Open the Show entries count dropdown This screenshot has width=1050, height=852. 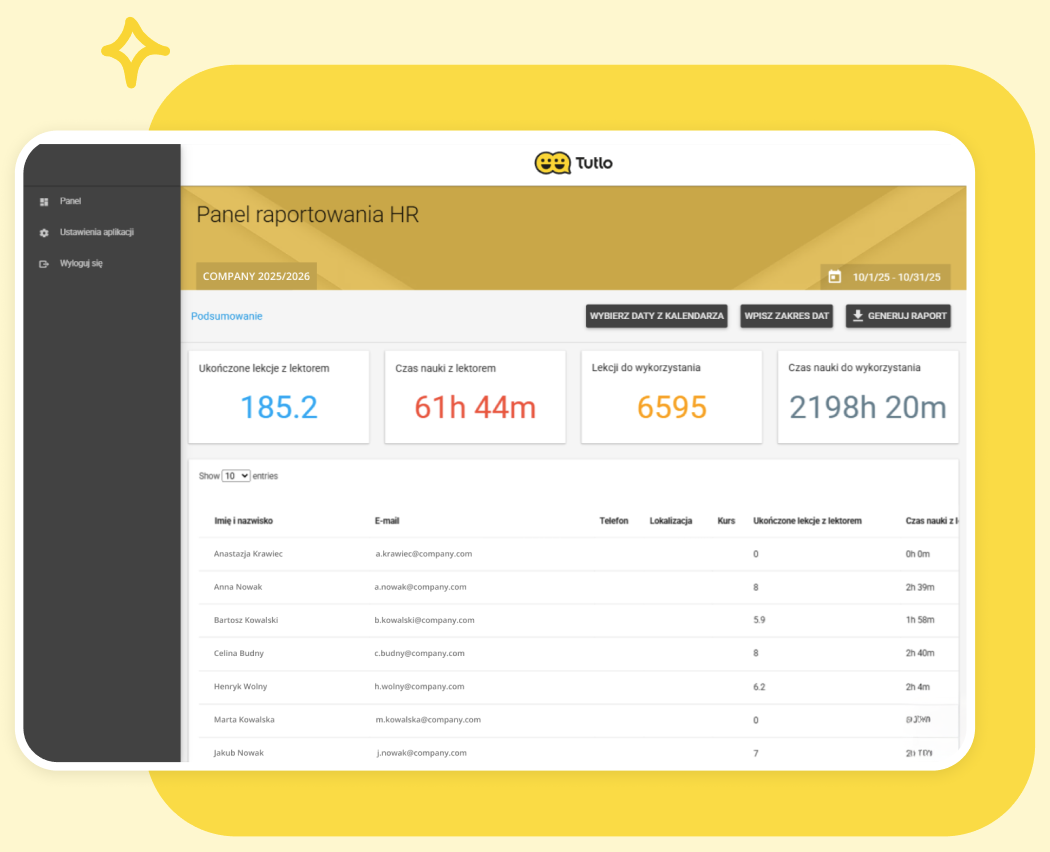click(236, 476)
